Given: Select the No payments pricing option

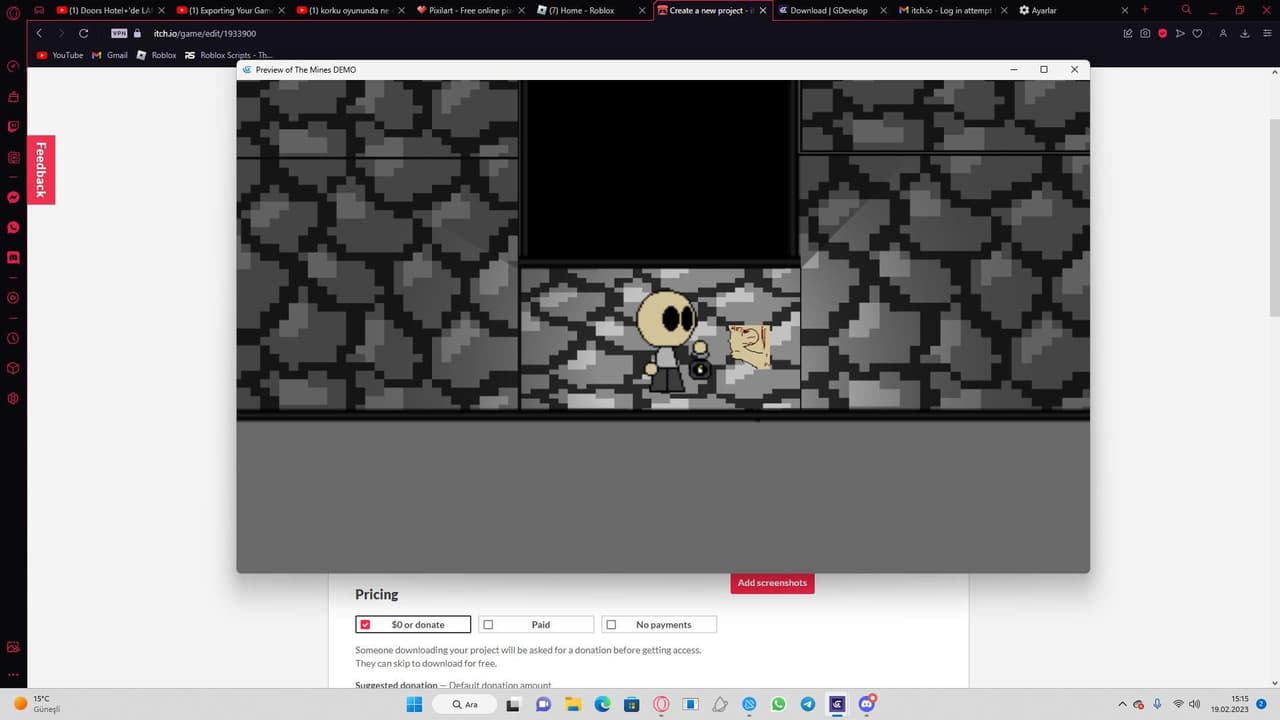Looking at the screenshot, I should [x=659, y=624].
